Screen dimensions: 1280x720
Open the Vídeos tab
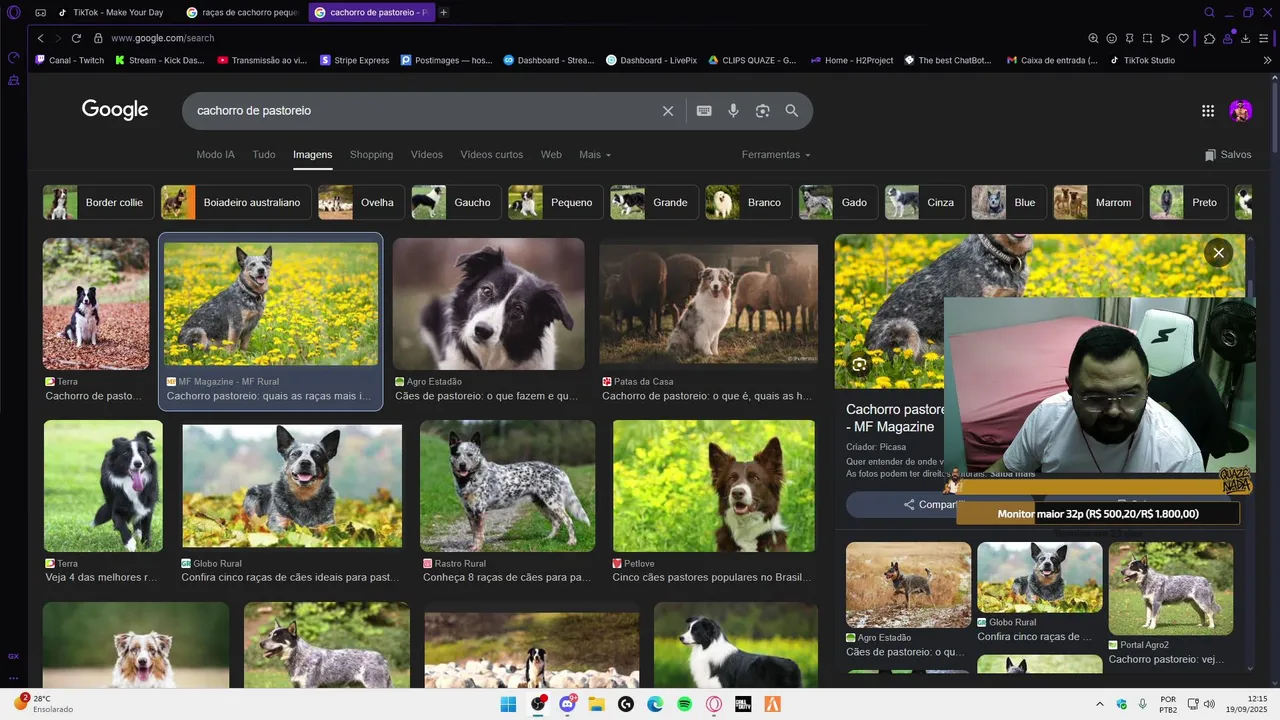[x=427, y=155]
